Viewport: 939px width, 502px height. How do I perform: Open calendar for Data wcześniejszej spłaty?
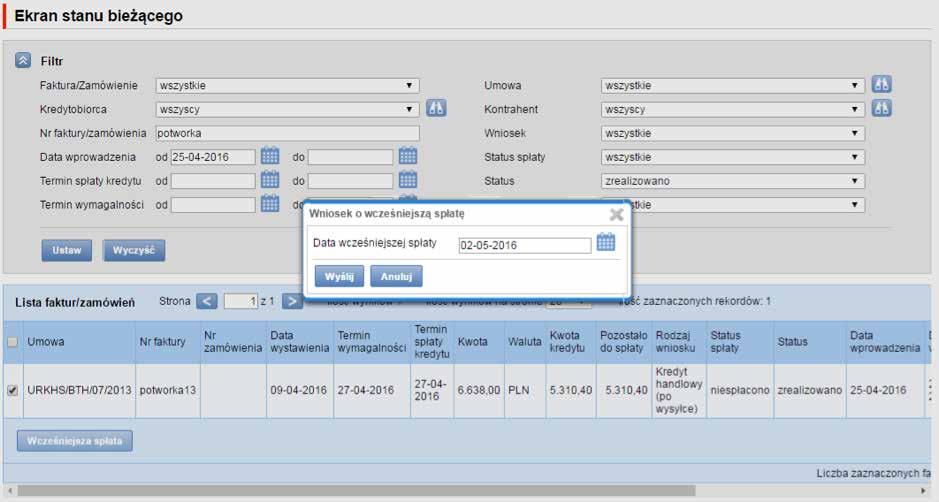(x=606, y=243)
